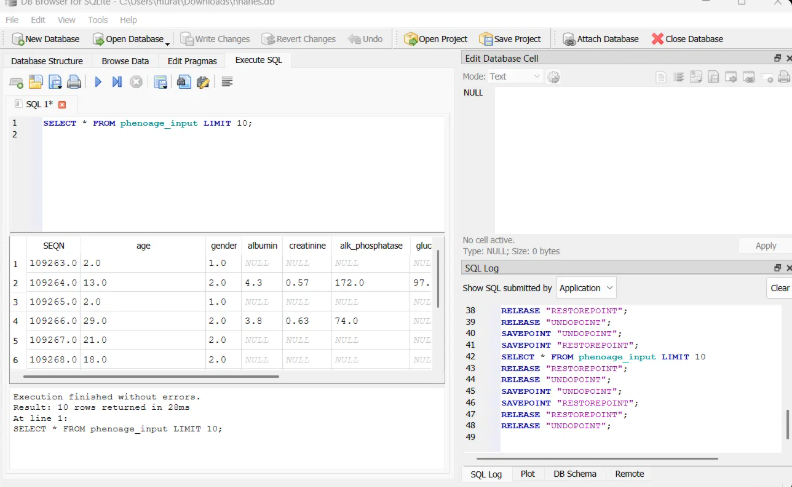Switch to the Database Structure tab
Viewport: 792px width, 487px height.
(47, 61)
